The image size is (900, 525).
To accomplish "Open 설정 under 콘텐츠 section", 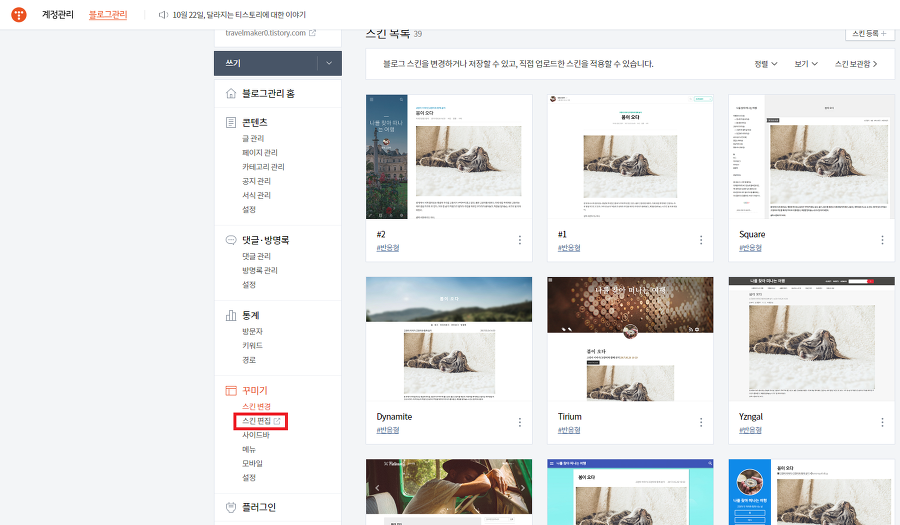I will (249, 209).
